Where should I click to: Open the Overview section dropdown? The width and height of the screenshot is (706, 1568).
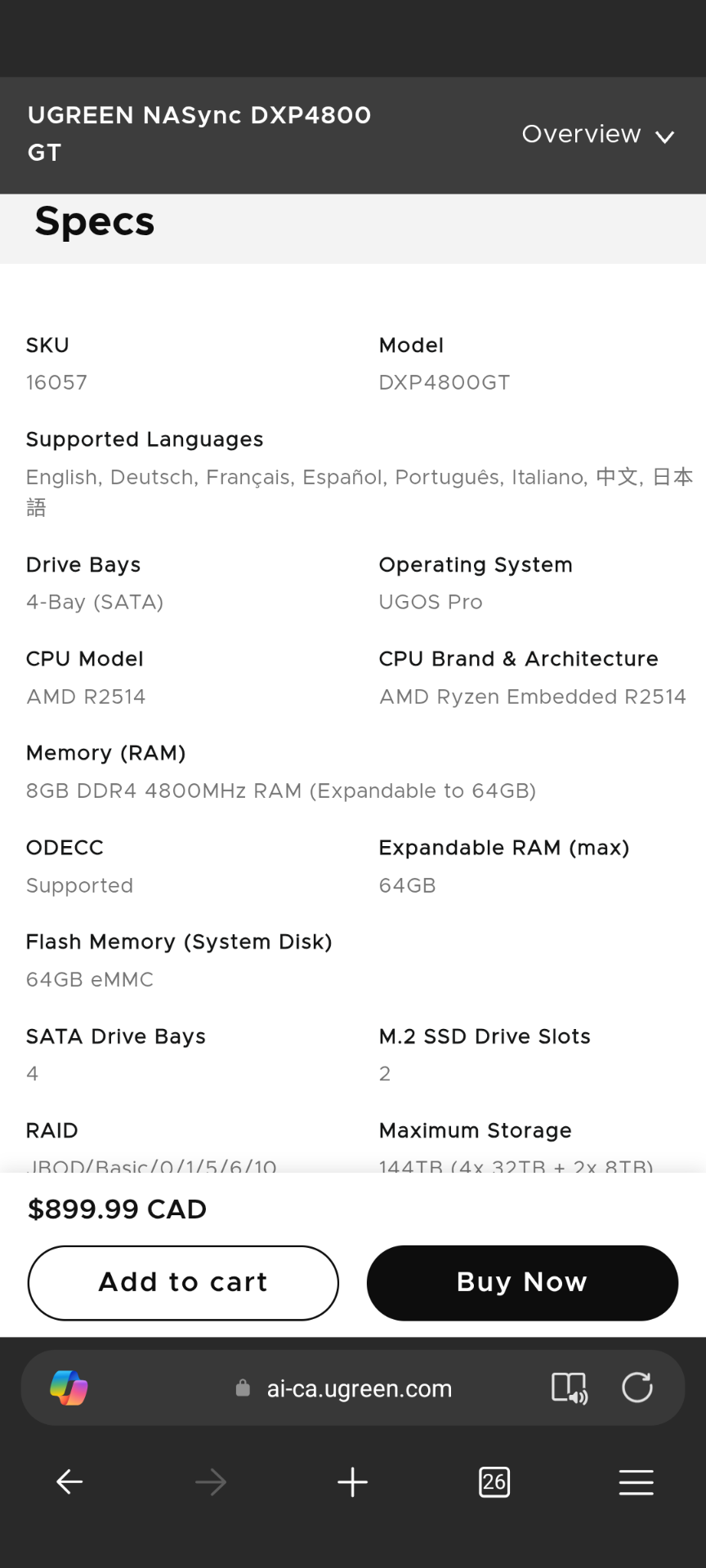coord(598,135)
